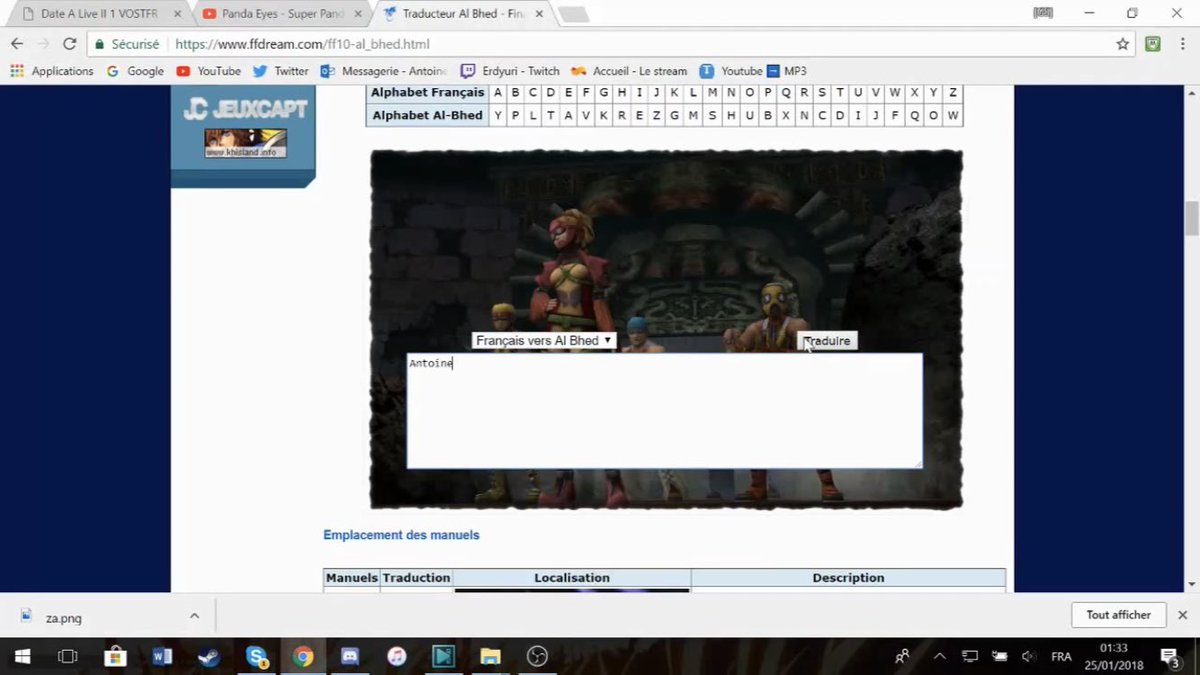
Task: Open Discord from the taskbar
Action: pyautogui.click(x=350, y=656)
